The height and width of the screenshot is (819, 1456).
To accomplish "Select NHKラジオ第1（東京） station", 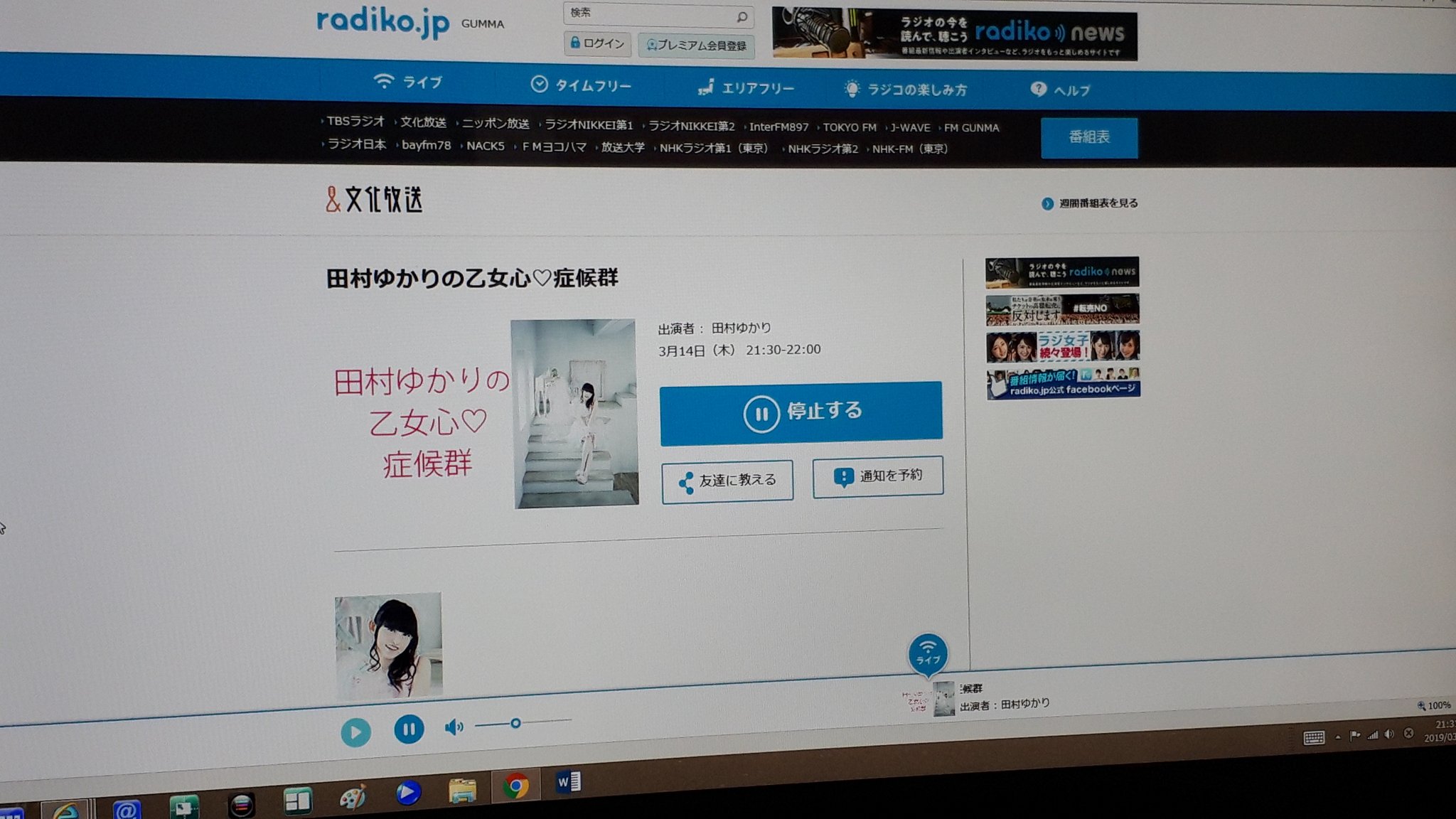I will 713,149.
